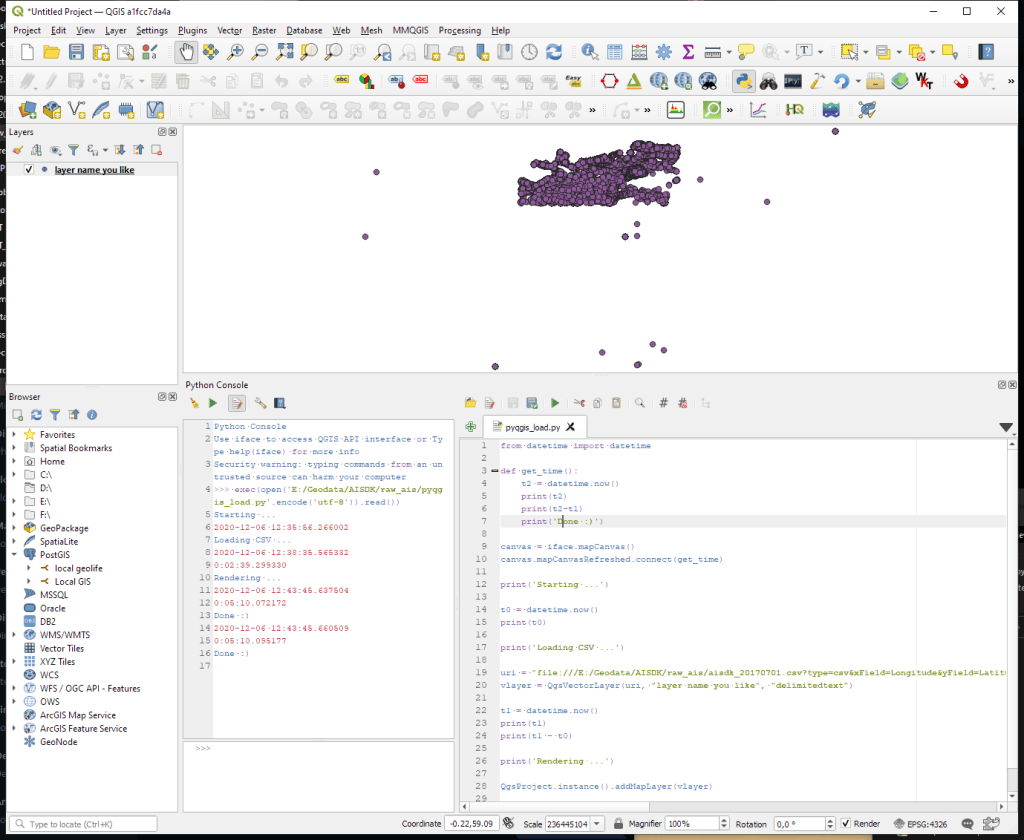Select GeoPackage in Browser tree
The image size is (1024, 840).
click(x=64, y=528)
